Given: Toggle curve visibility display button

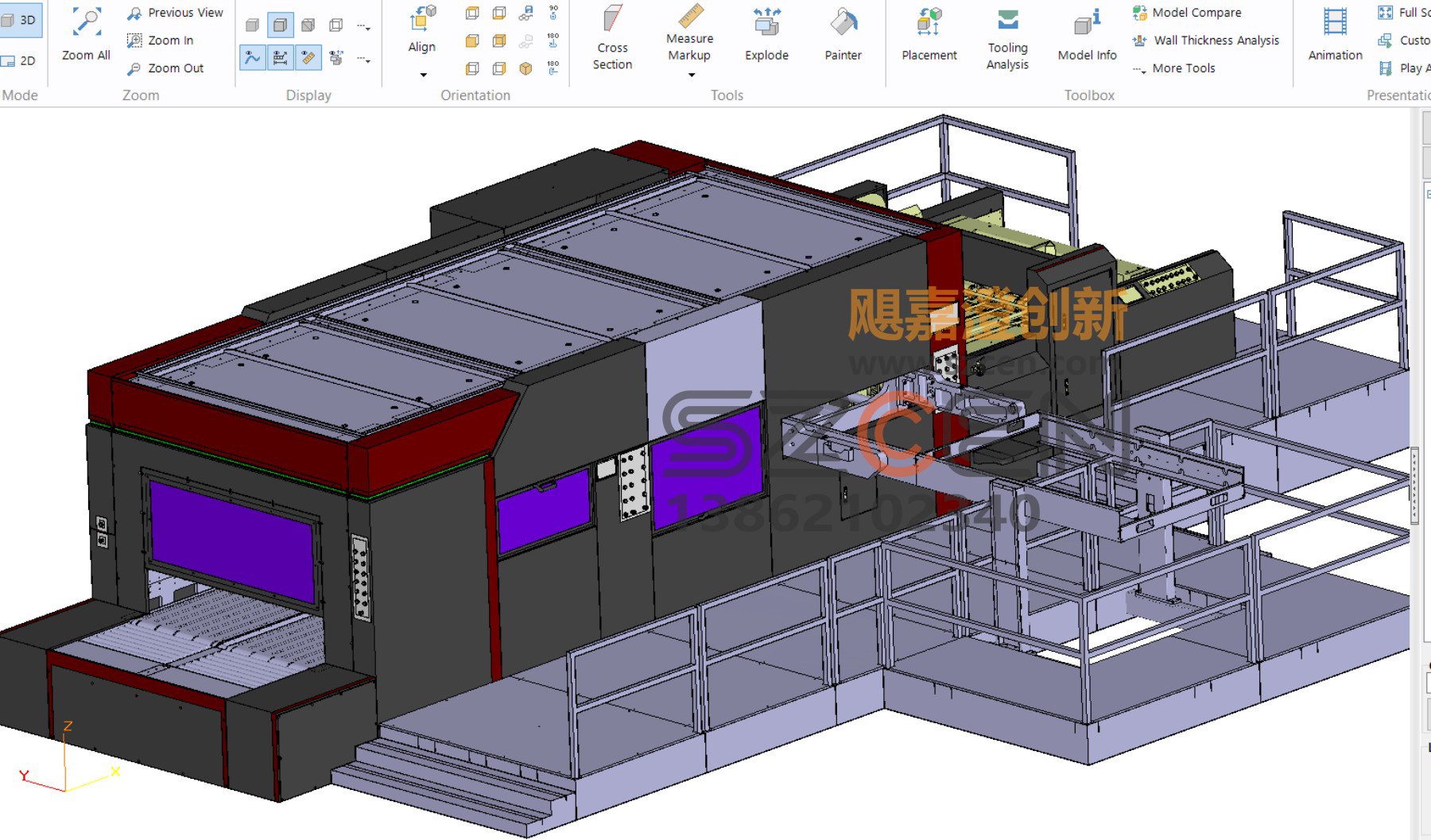Looking at the screenshot, I should coord(253,57).
